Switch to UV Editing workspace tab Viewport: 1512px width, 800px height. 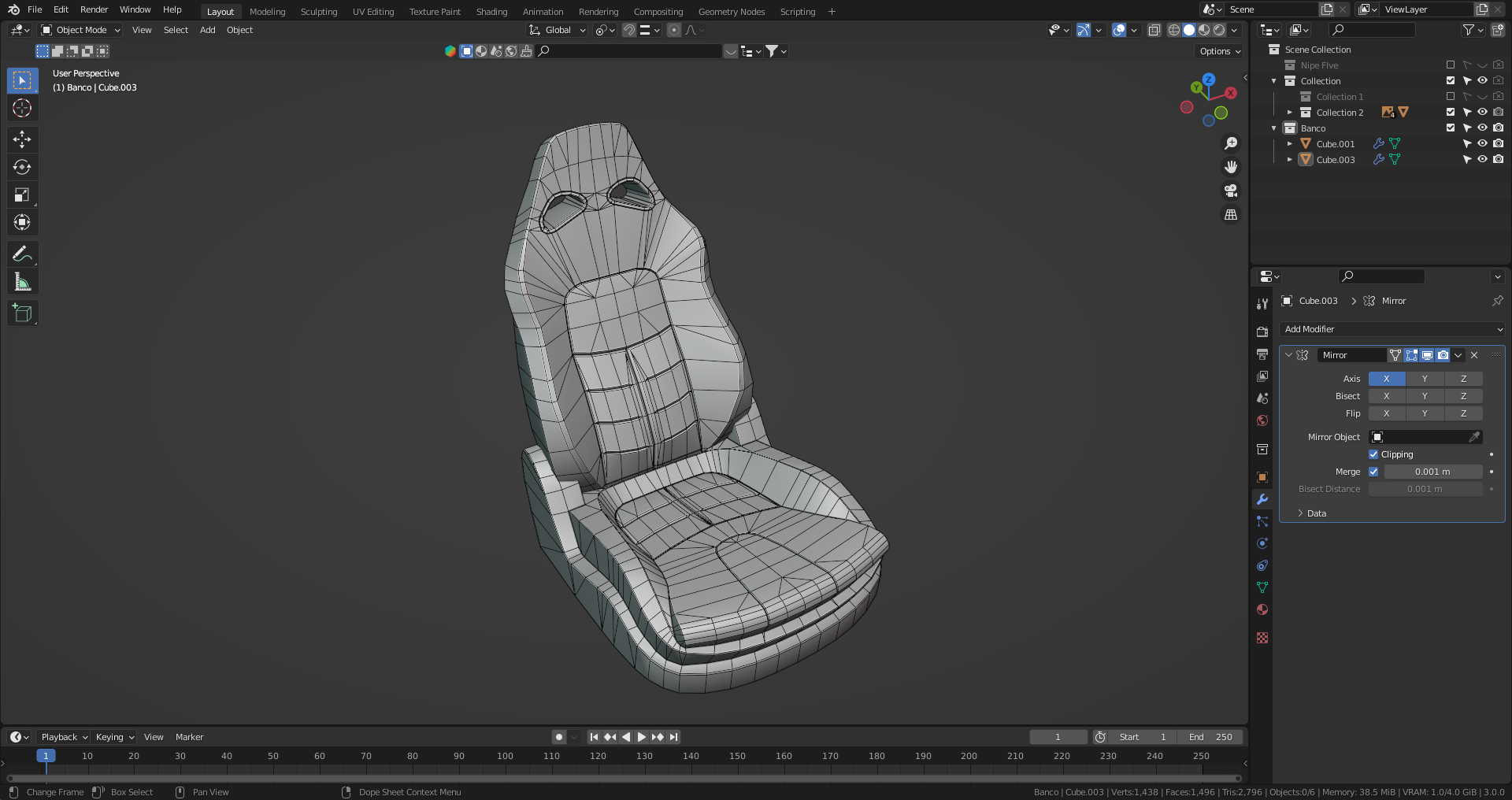tap(373, 12)
